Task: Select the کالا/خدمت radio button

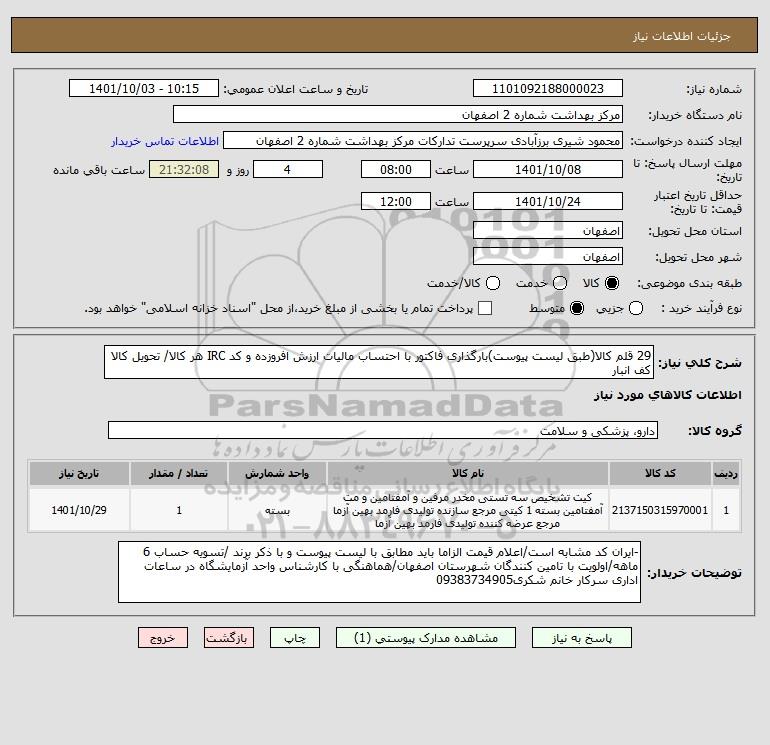Action: coord(493,283)
